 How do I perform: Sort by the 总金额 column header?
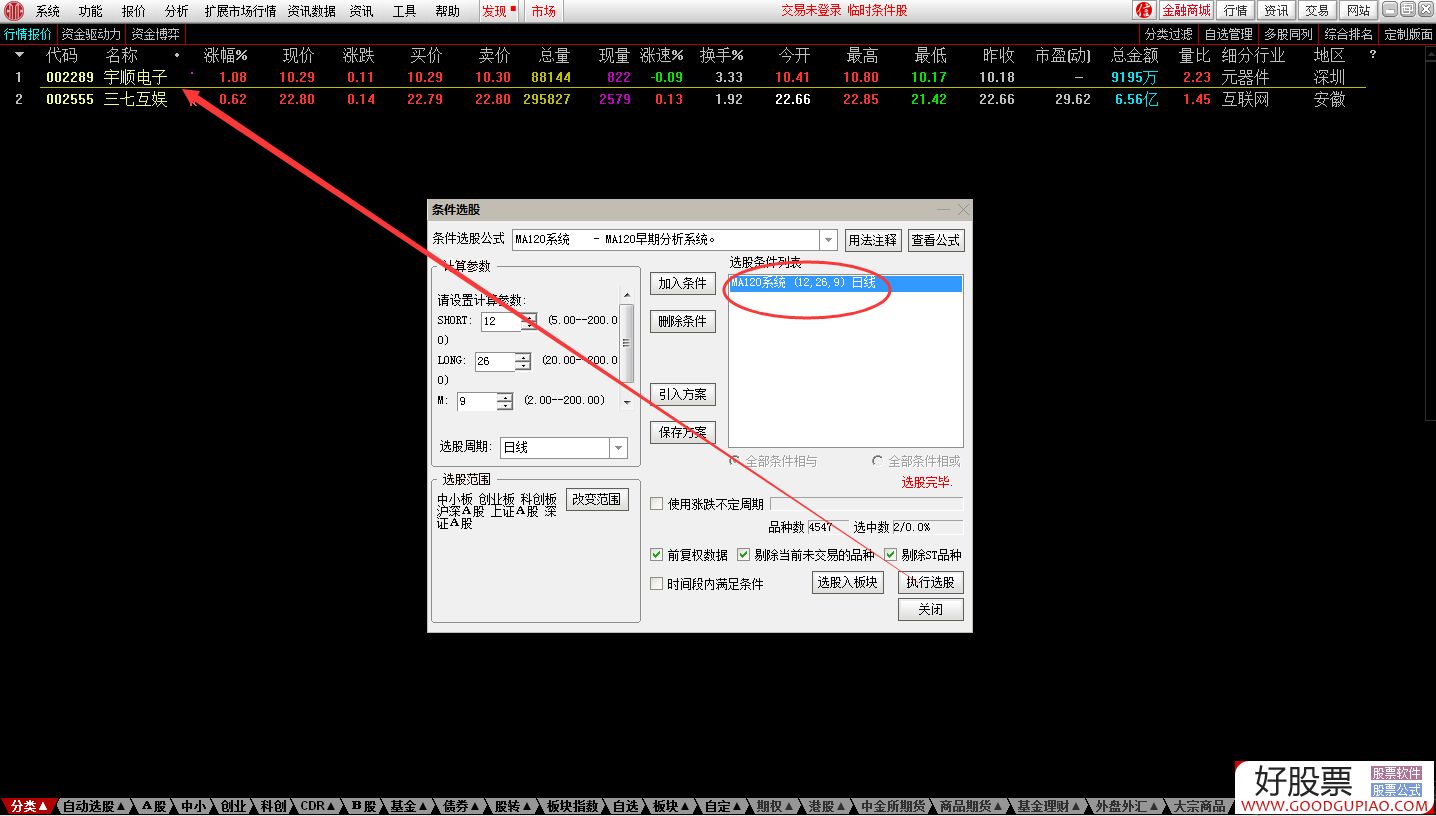[x=1134, y=55]
